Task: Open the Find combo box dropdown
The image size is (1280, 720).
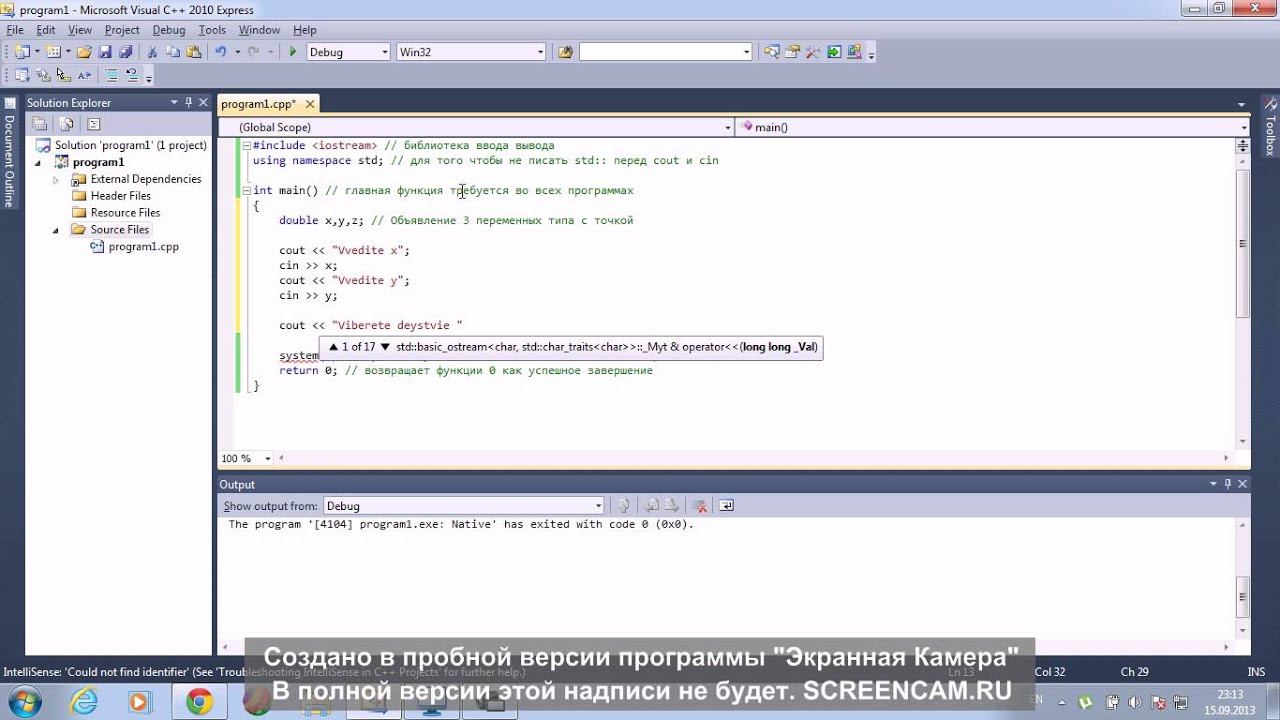Action: click(746, 52)
